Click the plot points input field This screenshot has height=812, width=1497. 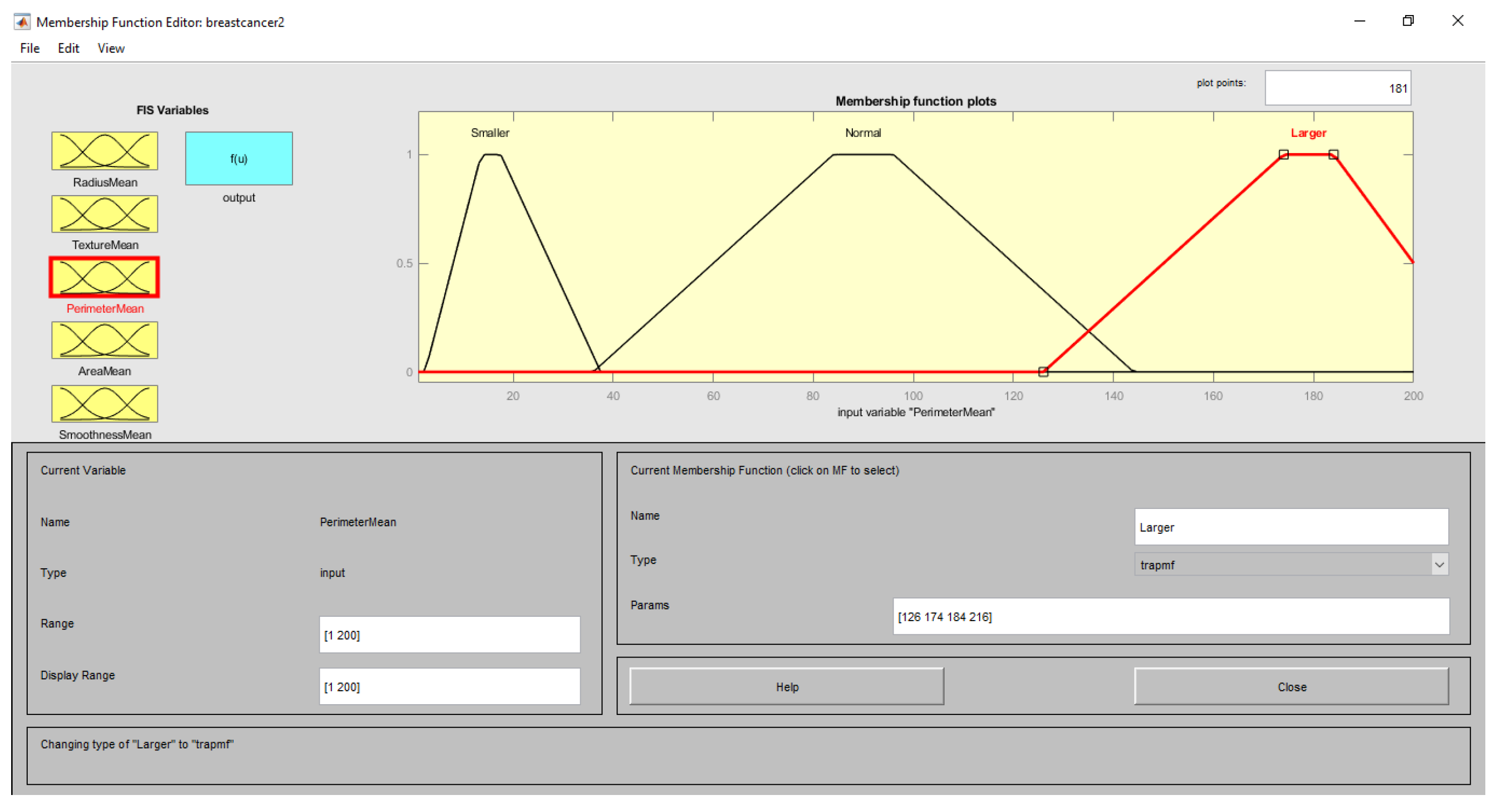(1337, 88)
